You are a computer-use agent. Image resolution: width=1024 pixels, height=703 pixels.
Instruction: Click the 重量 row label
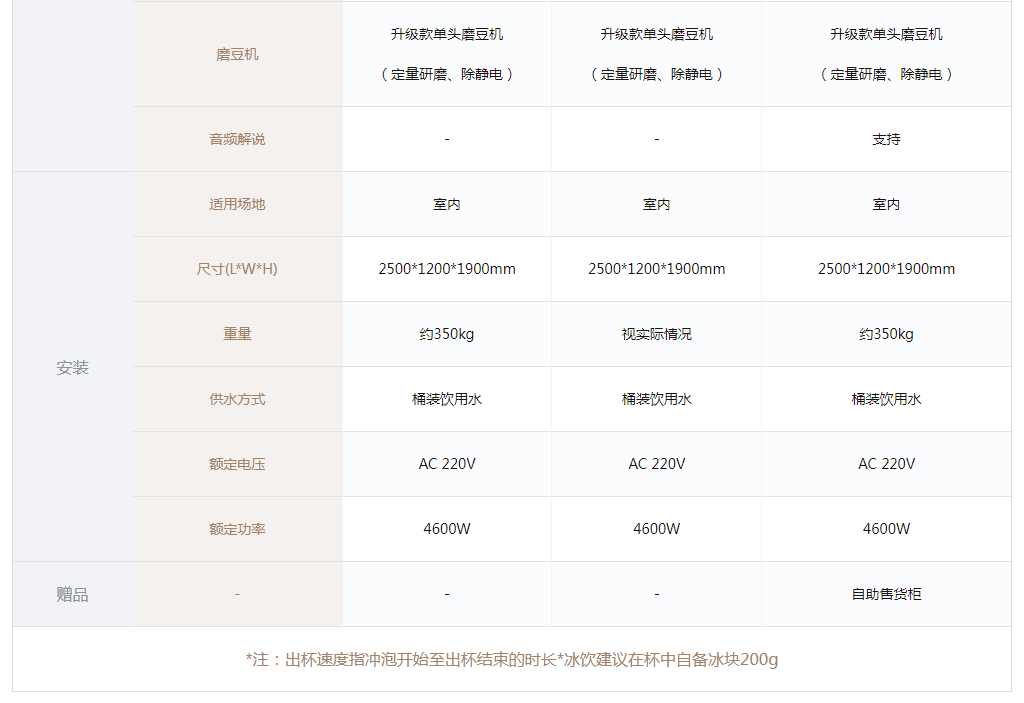pos(237,334)
